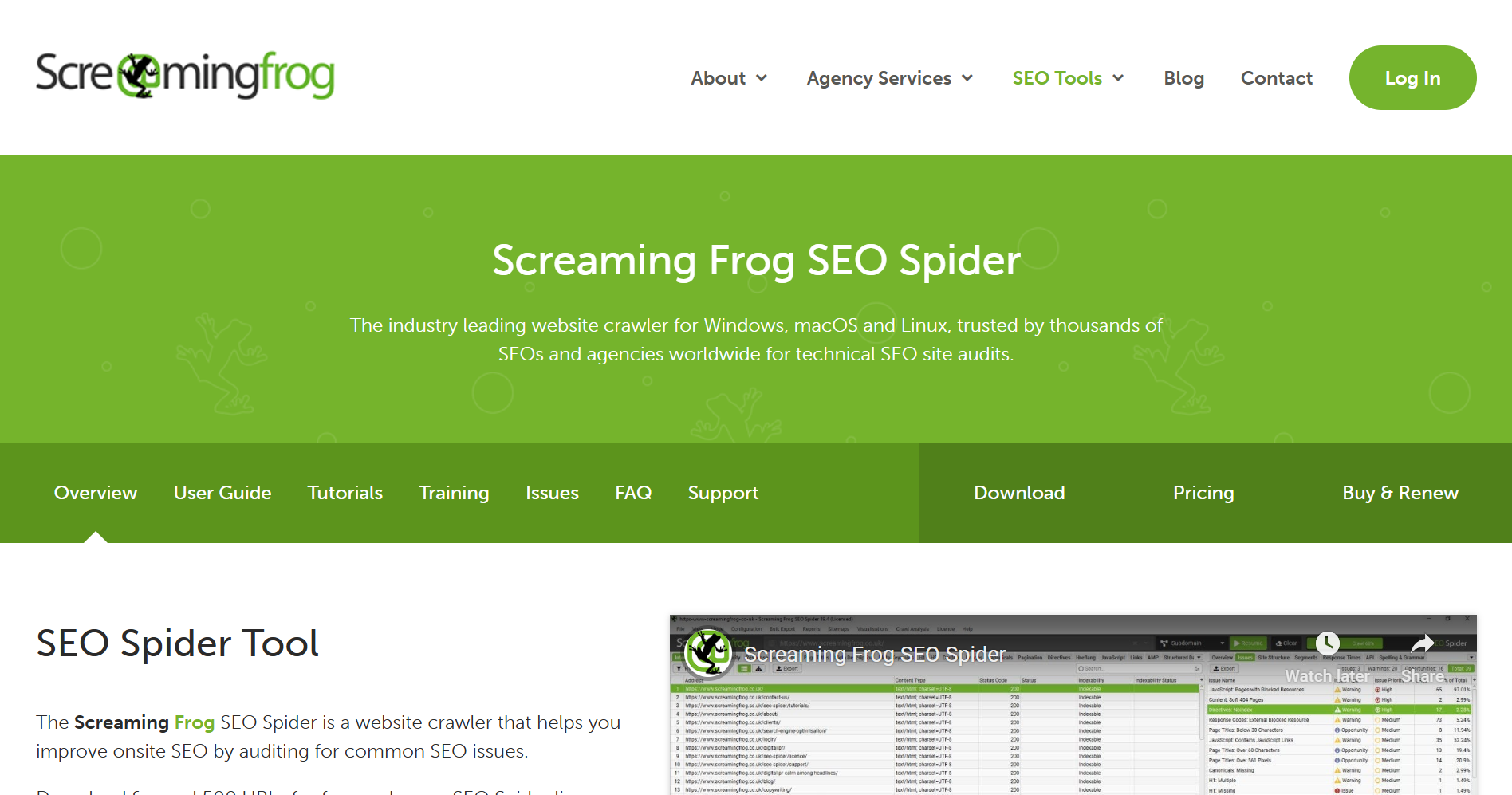The height and width of the screenshot is (795, 1512).
Task: Click the SEO Spider Tool heading
Action: 178,643
